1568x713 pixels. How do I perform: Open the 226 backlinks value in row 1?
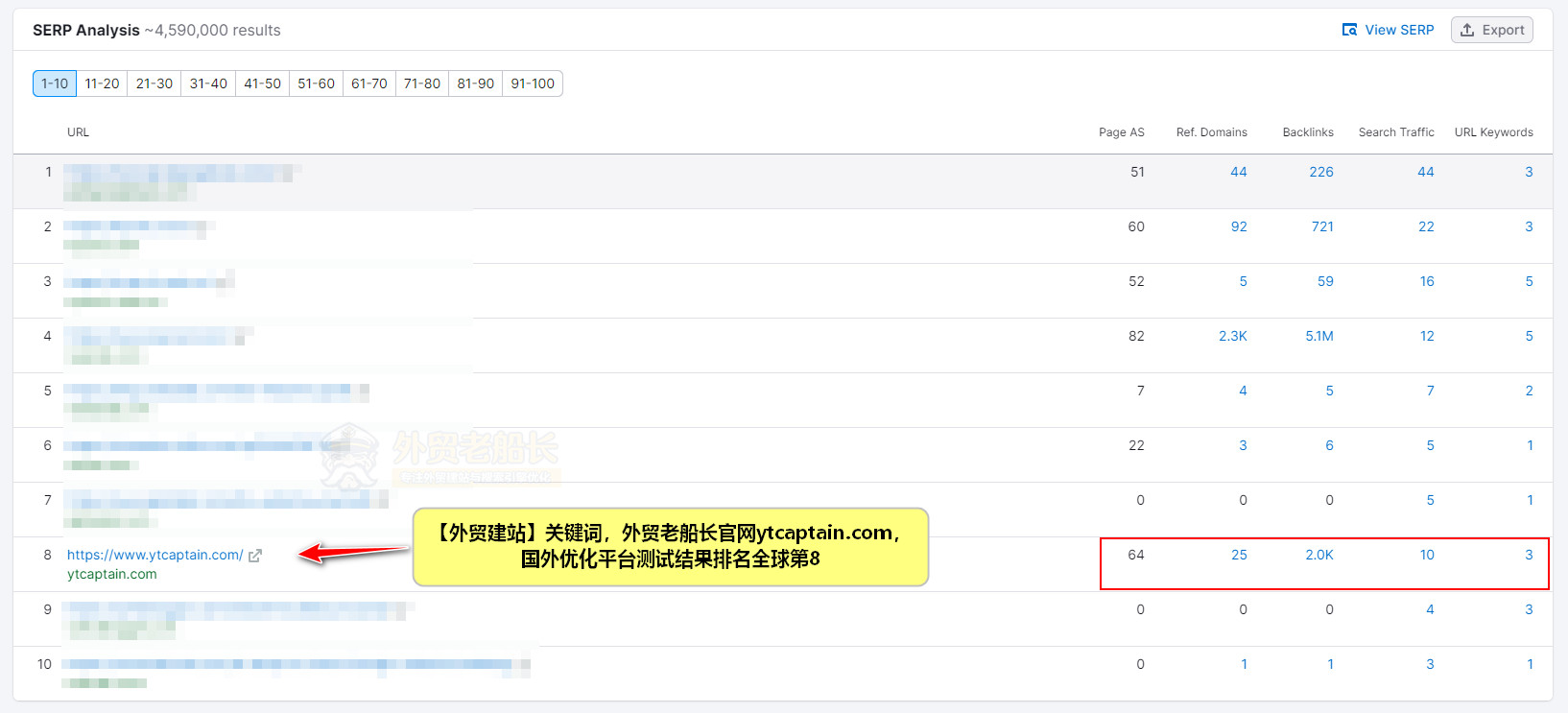pyautogui.click(x=1321, y=172)
